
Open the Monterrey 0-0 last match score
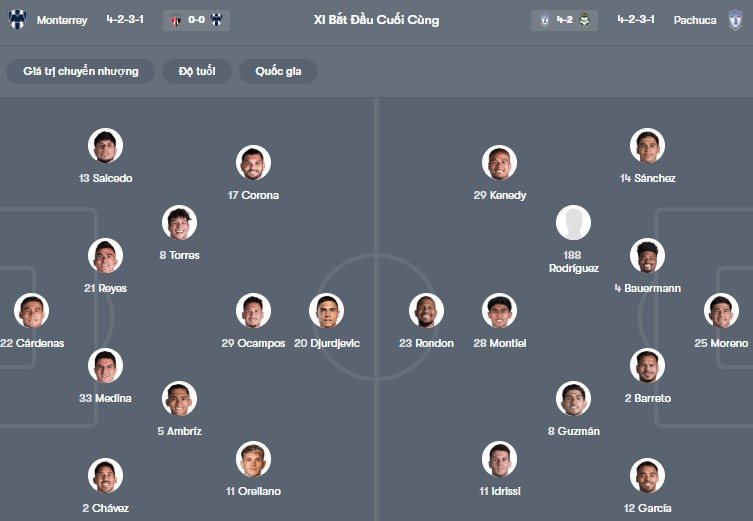click(196, 20)
